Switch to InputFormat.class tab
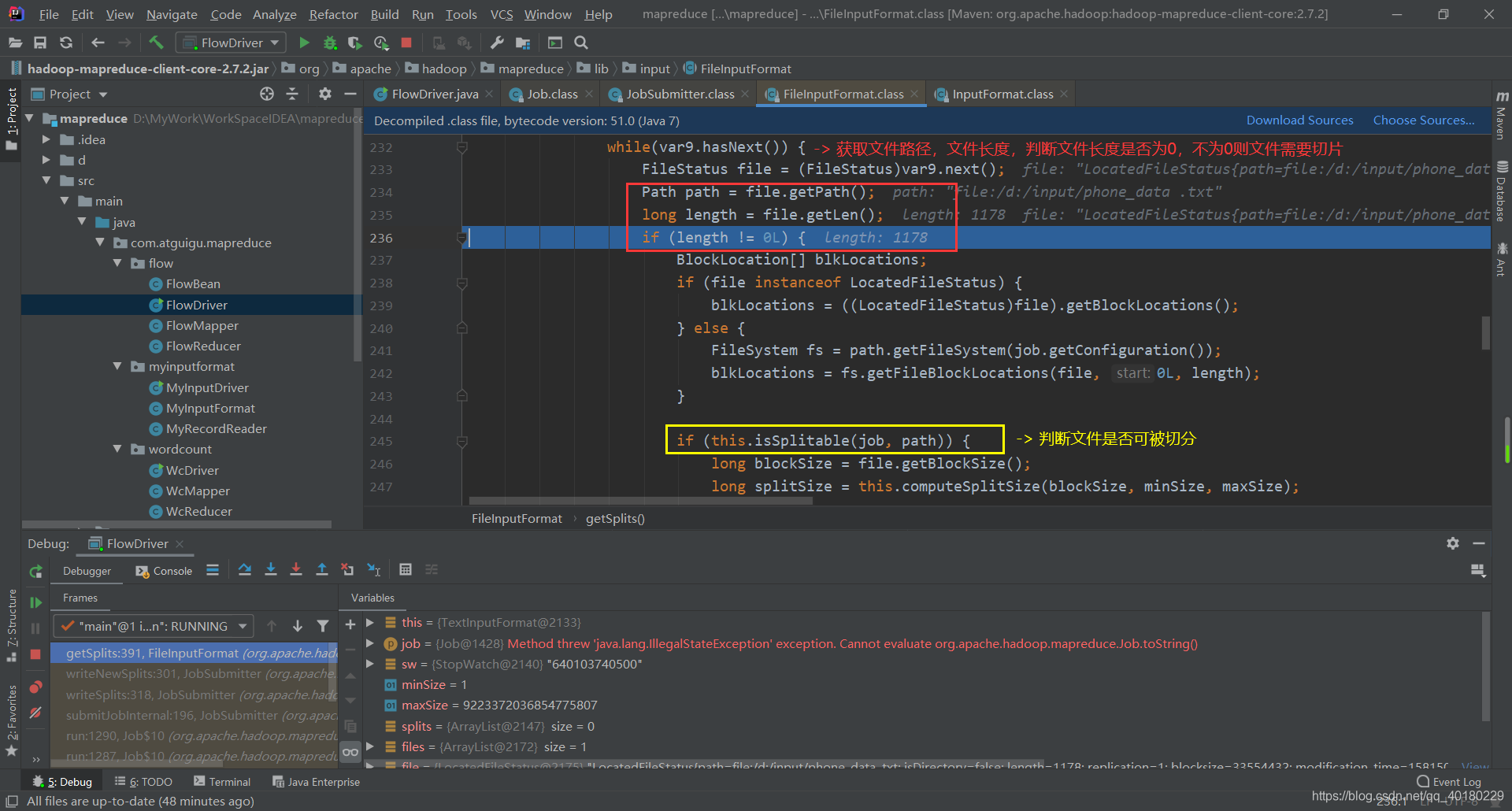This screenshot has height=811, width=1512. pos(1002,94)
